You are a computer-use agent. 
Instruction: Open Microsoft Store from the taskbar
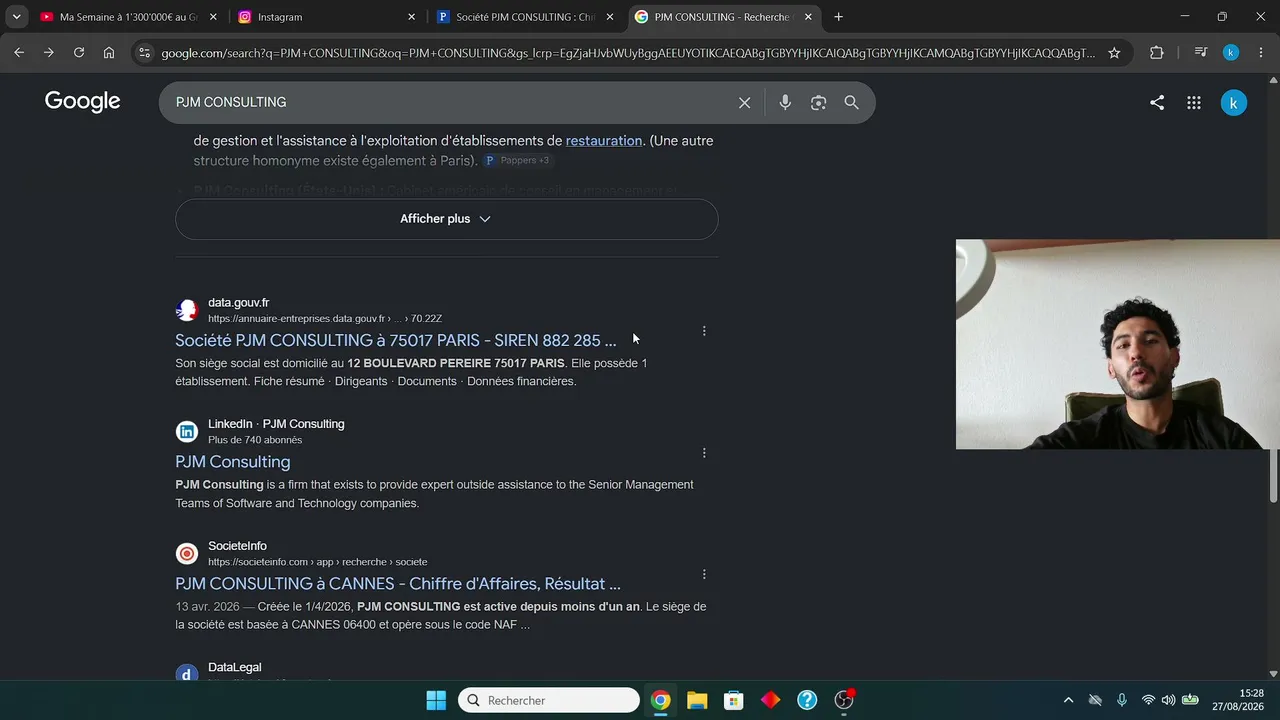coord(734,700)
